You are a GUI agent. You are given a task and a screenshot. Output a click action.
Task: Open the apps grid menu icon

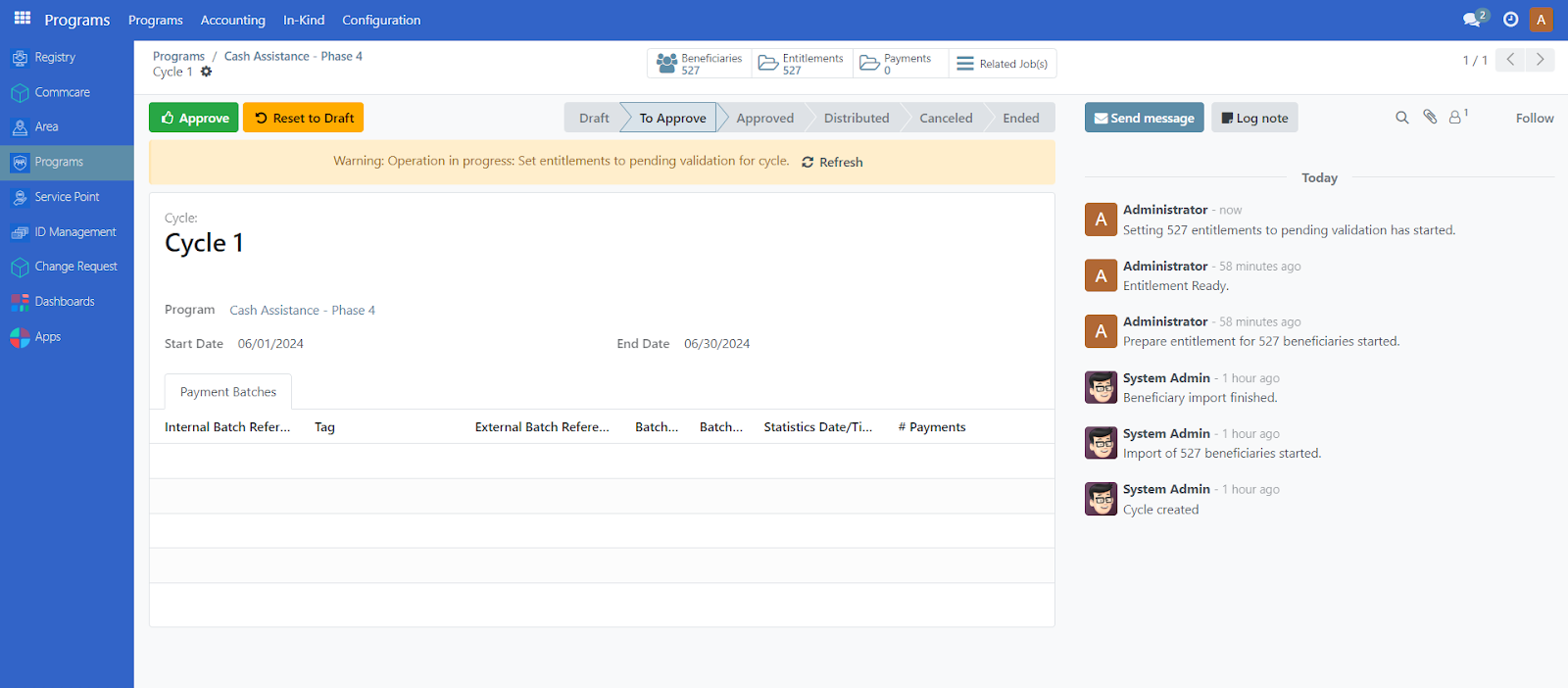23,19
